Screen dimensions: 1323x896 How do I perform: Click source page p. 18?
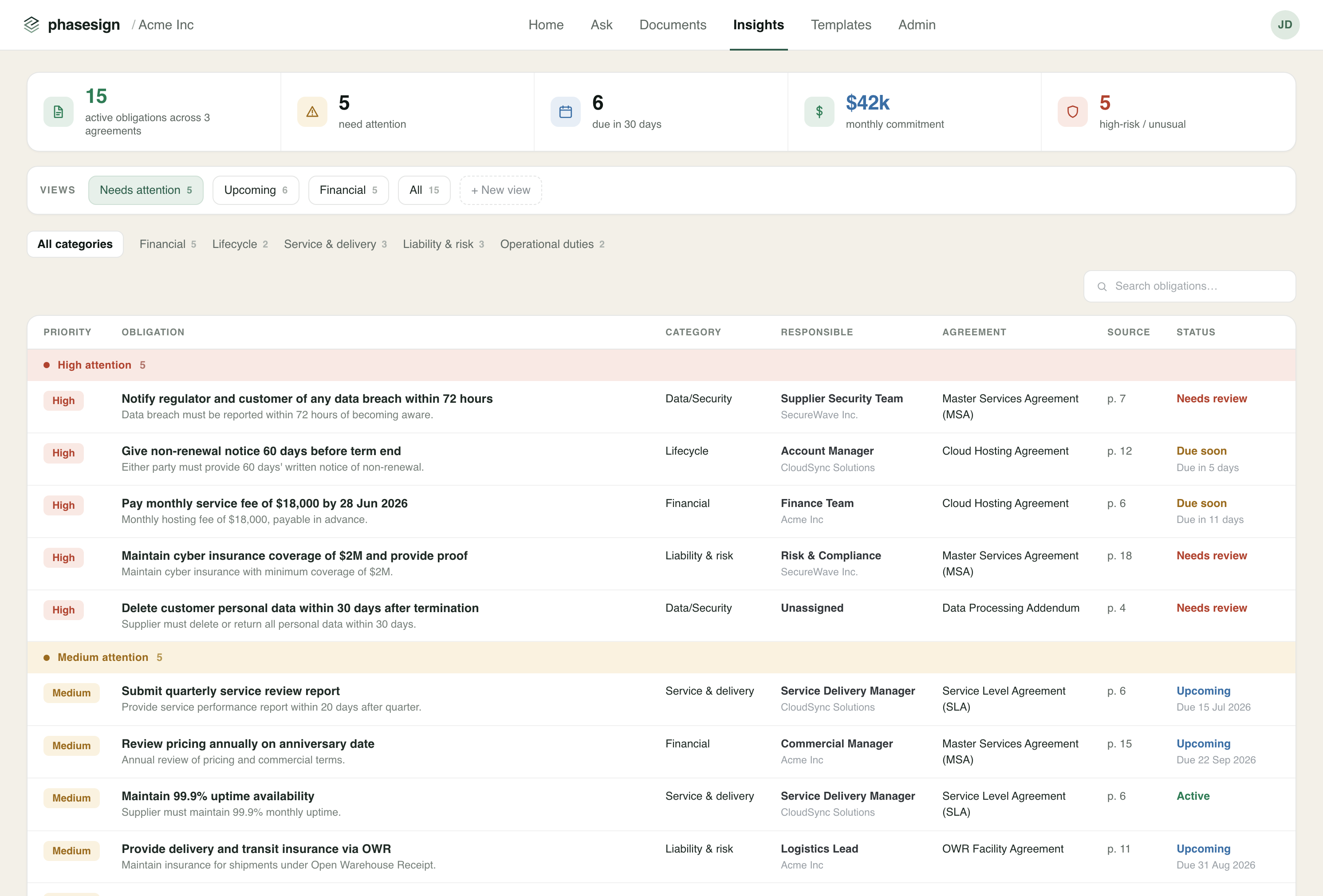pos(1119,556)
